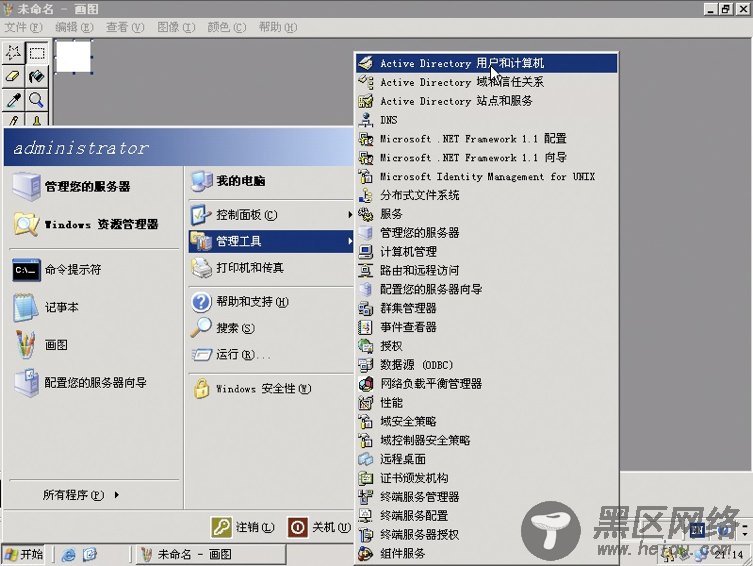Launch Windows 资源管理器 from Start menu
The image size is (753, 566).
click(x=94, y=224)
